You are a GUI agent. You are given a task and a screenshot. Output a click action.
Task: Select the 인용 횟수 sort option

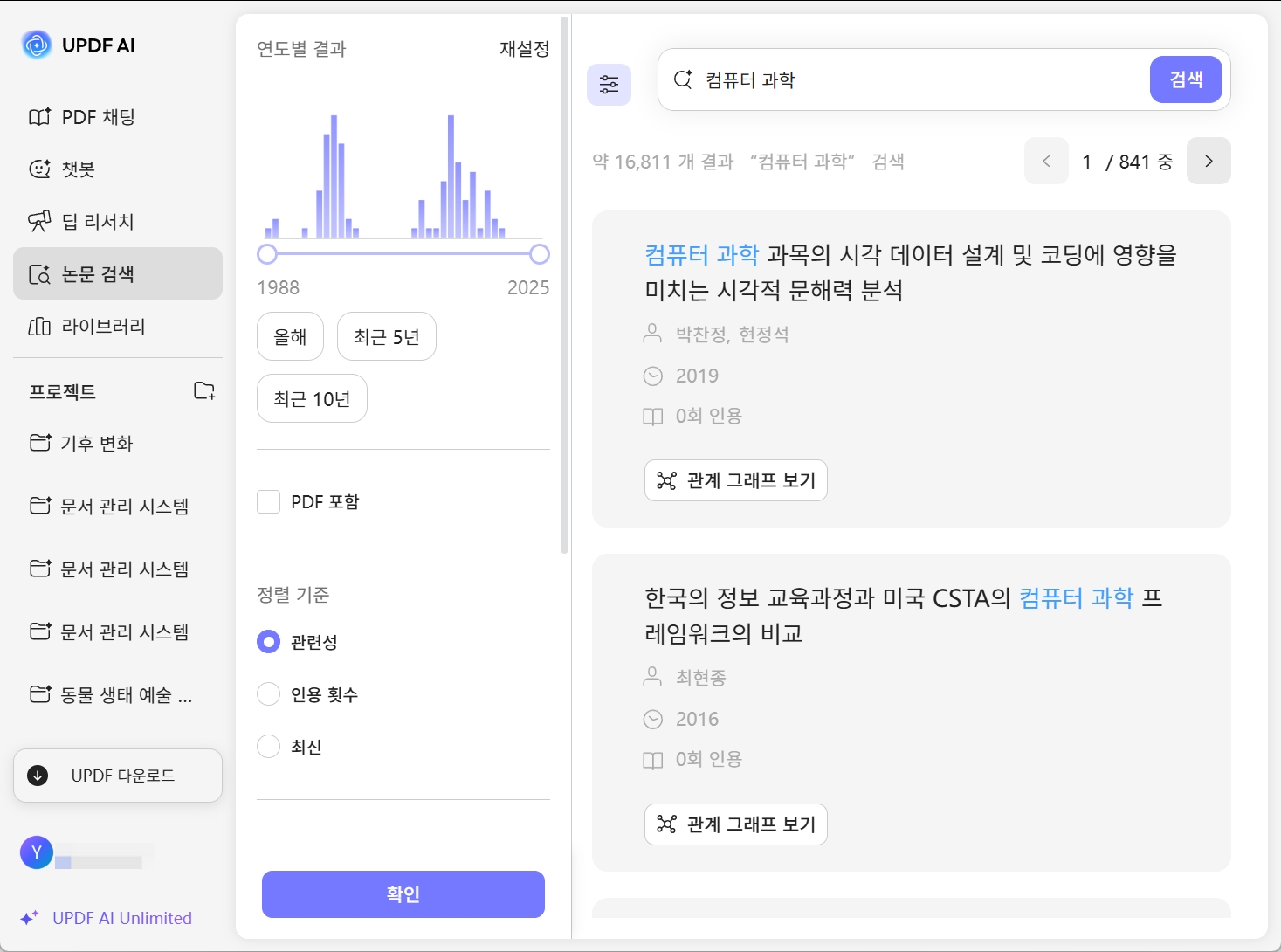tap(269, 694)
